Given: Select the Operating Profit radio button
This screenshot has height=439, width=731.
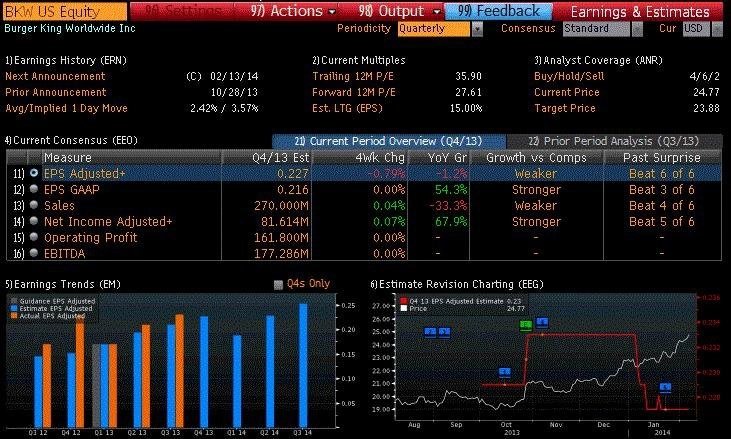Looking at the screenshot, I should pos(34,237).
